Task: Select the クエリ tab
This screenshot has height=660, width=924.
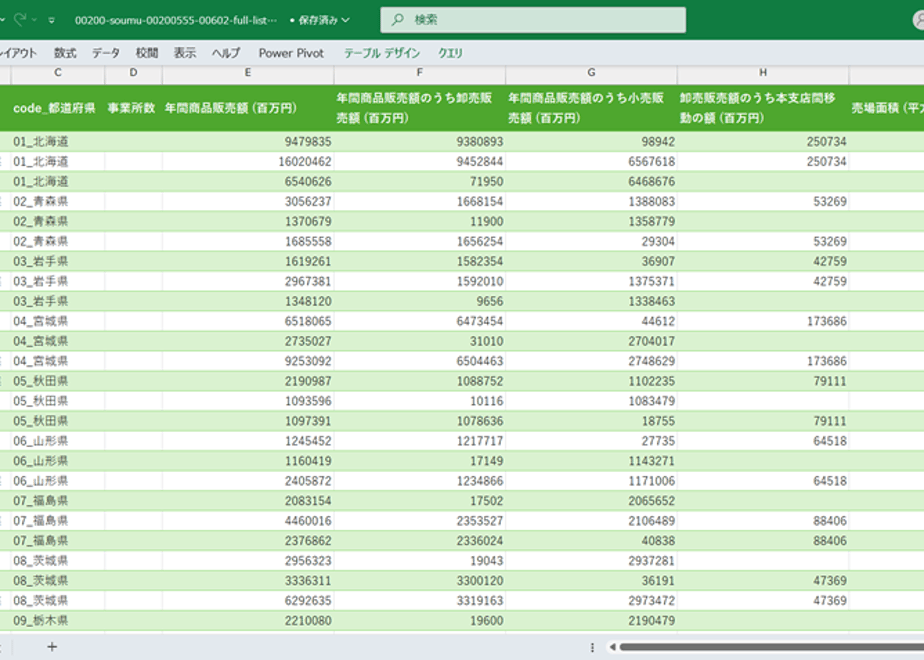Action: (x=450, y=53)
